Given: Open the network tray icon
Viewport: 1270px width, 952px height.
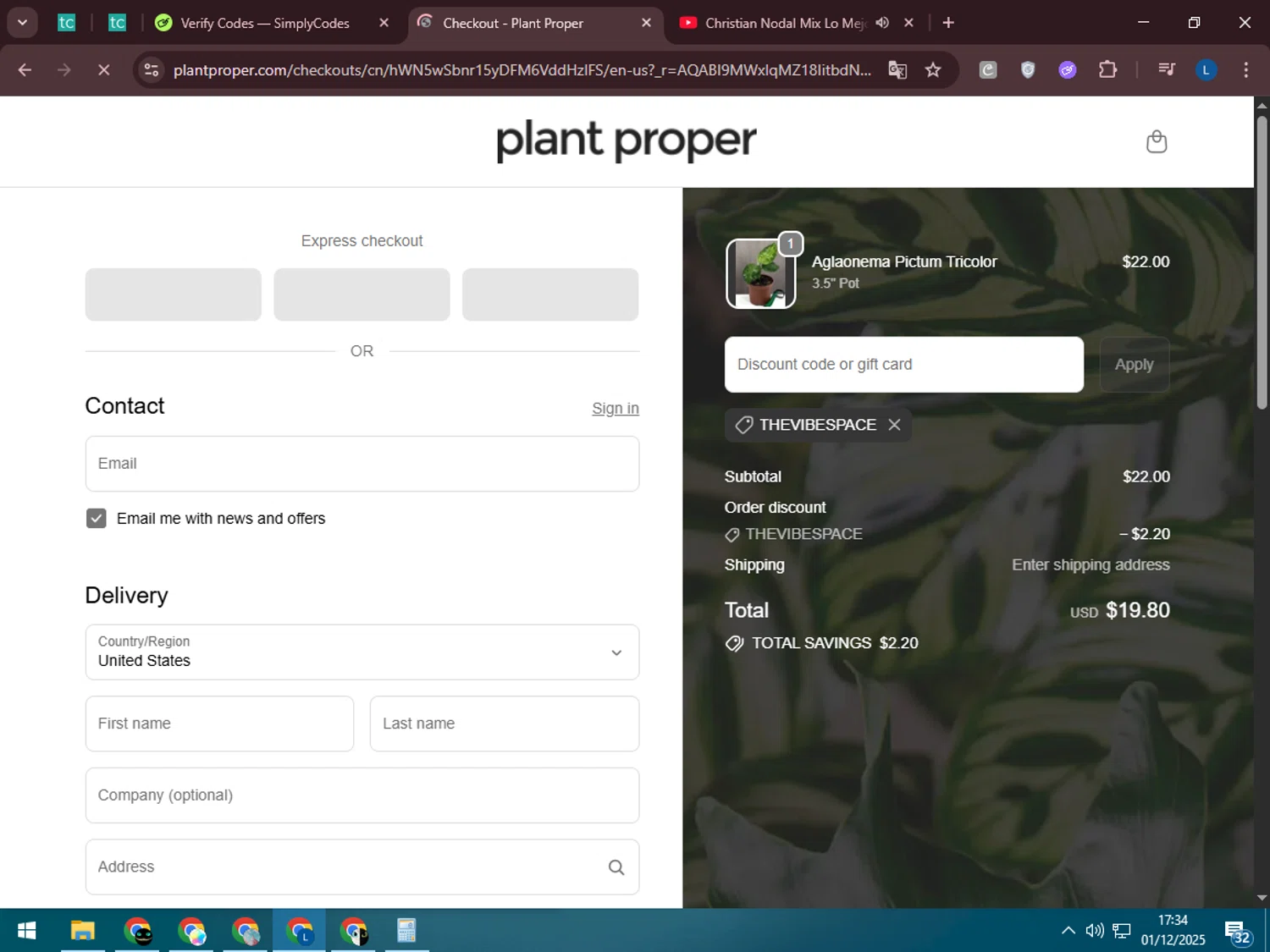Looking at the screenshot, I should pos(1122,931).
